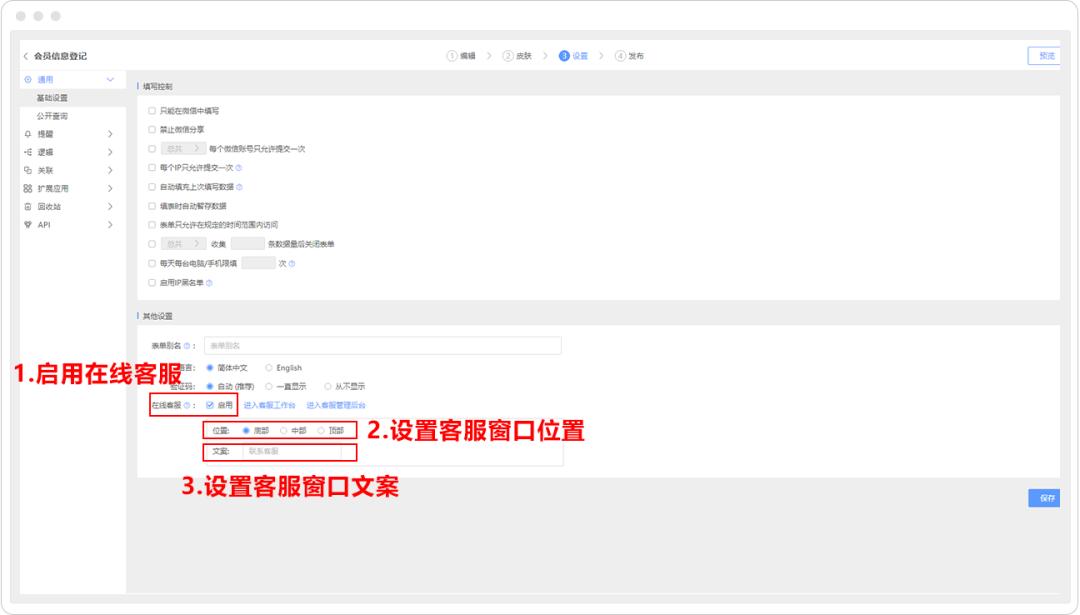Collapse the 通用 section chevron
This screenshot has width=1080, height=615.
tap(109, 78)
